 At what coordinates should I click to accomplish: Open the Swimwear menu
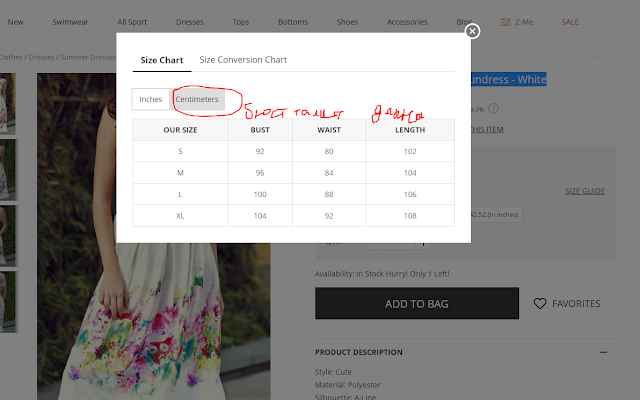[x=70, y=22]
